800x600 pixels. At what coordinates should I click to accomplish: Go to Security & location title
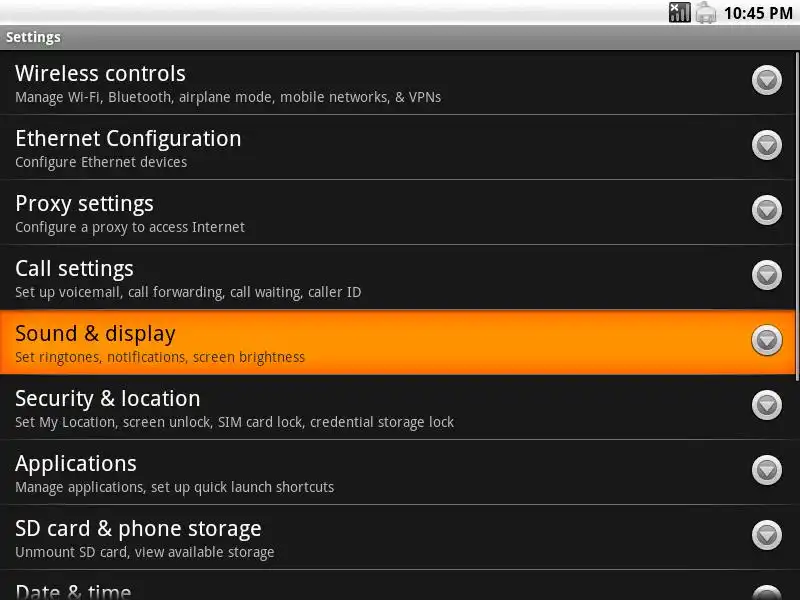tap(107, 399)
